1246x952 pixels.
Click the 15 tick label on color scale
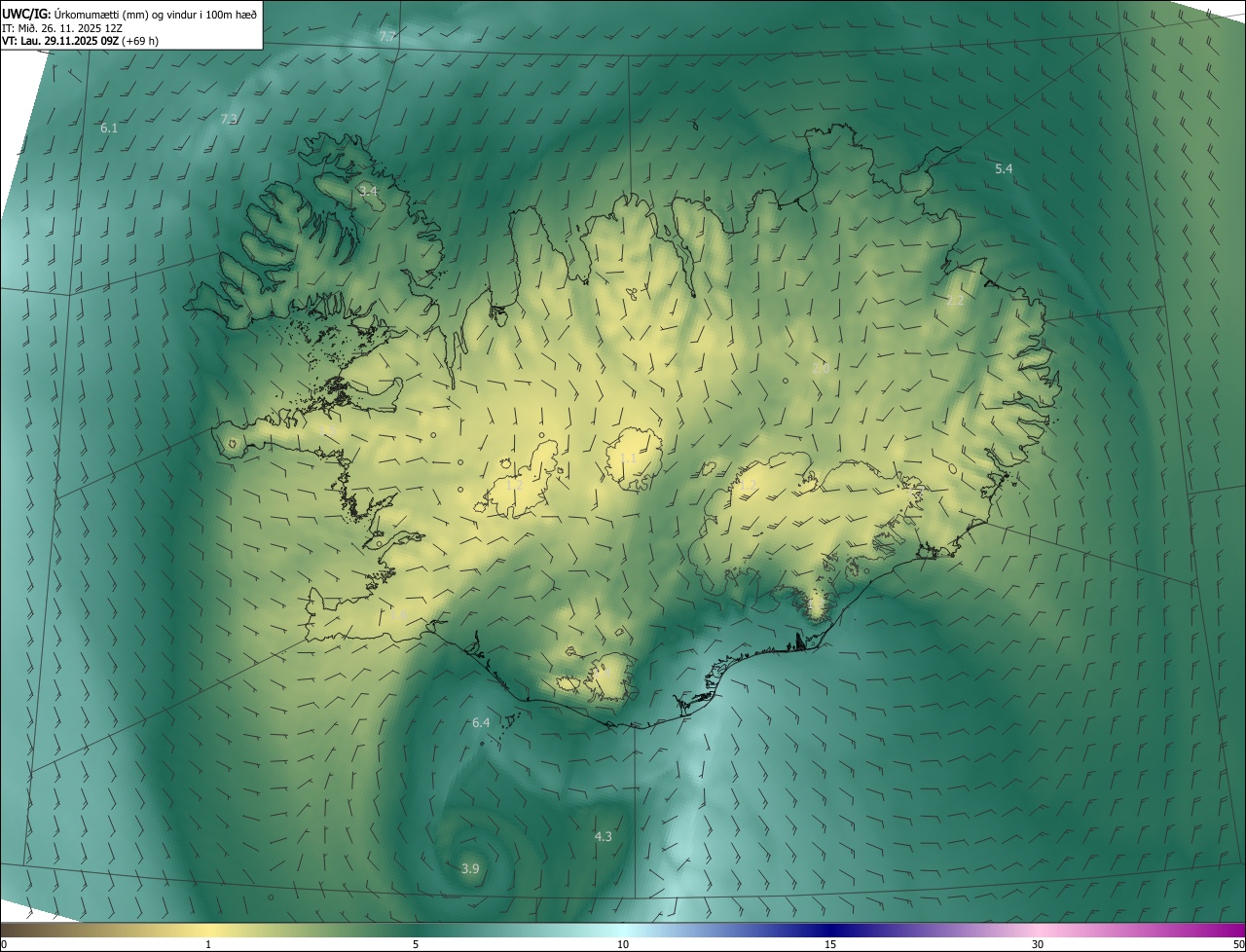pyautogui.click(x=830, y=945)
